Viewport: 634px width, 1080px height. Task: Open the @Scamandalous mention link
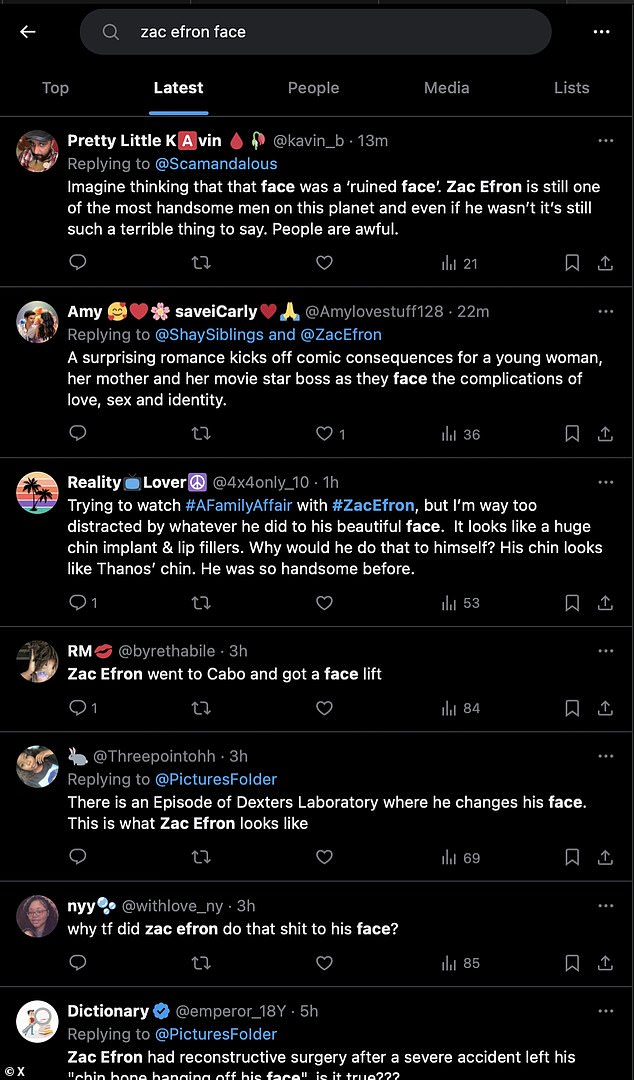click(216, 164)
